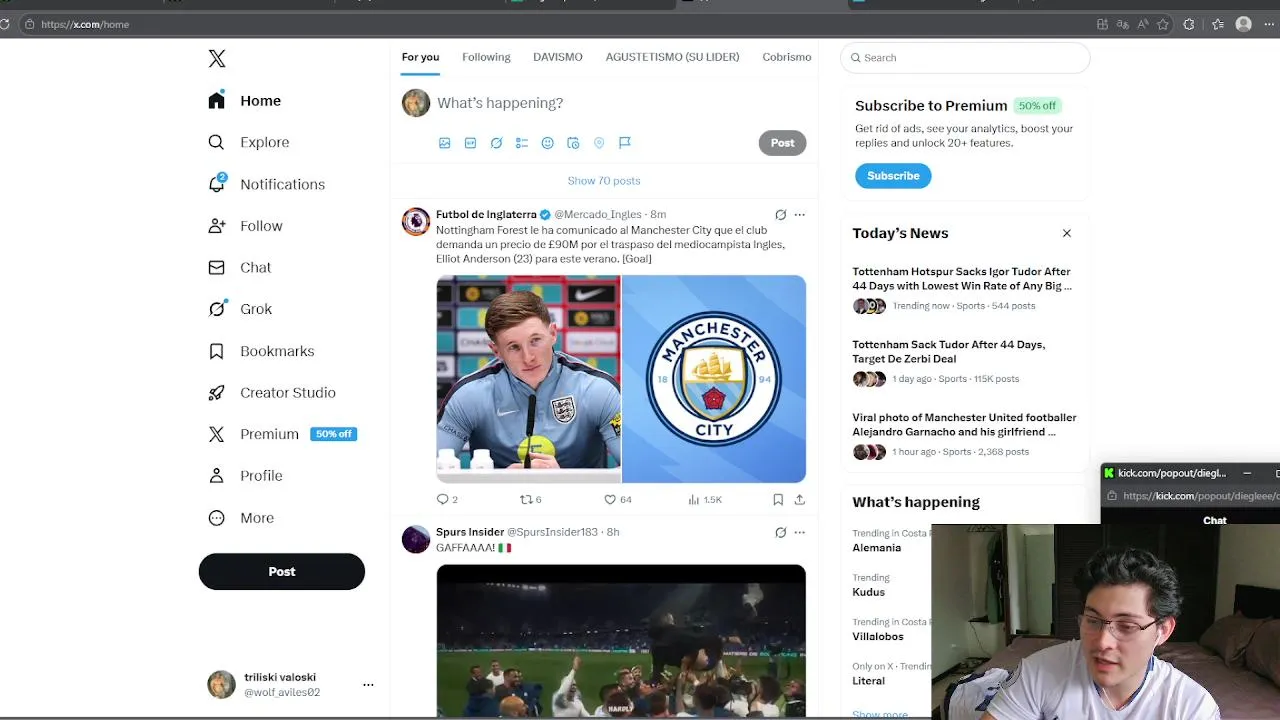Switch to the DAVISMO tab
This screenshot has height=720, width=1280.
pyautogui.click(x=558, y=57)
